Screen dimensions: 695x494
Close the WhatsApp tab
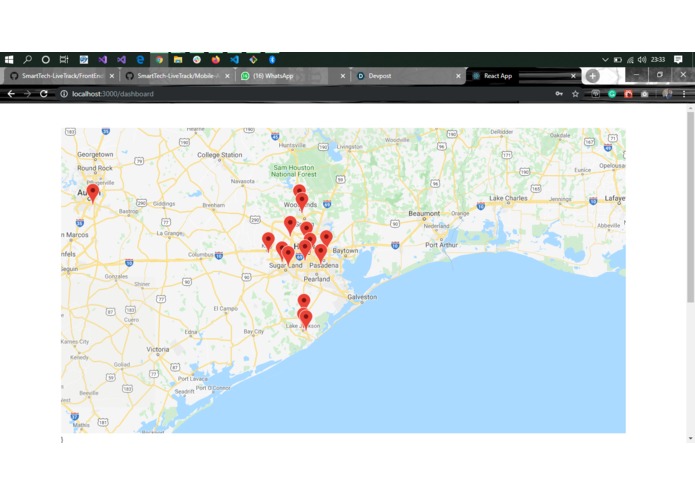click(x=343, y=76)
